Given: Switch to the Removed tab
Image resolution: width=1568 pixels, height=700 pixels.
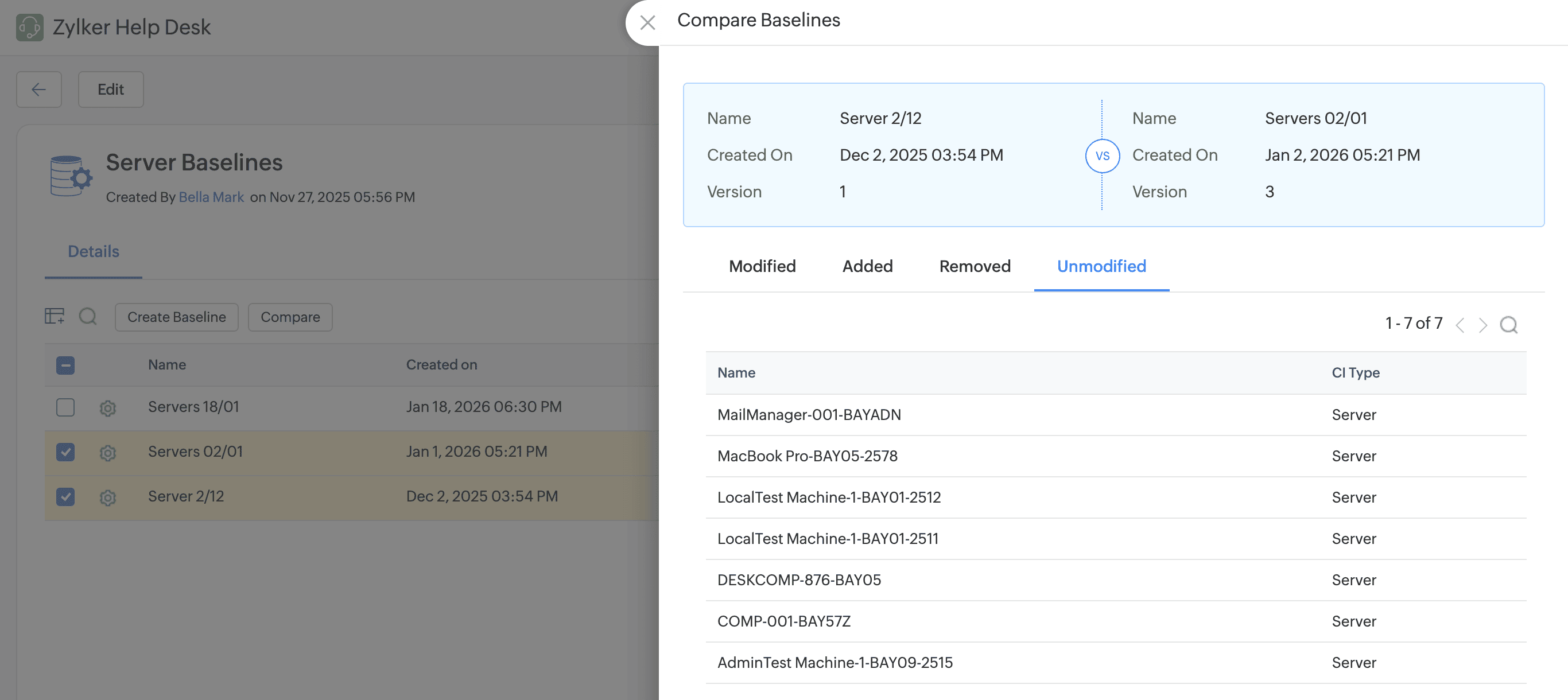Looking at the screenshot, I should point(974,266).
